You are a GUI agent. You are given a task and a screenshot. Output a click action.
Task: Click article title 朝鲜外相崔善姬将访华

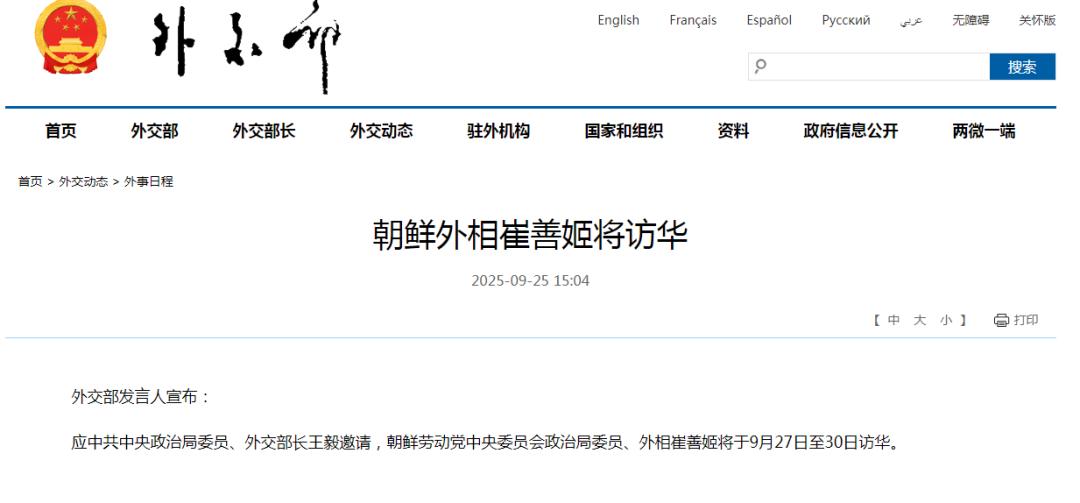tap(530, 236)
